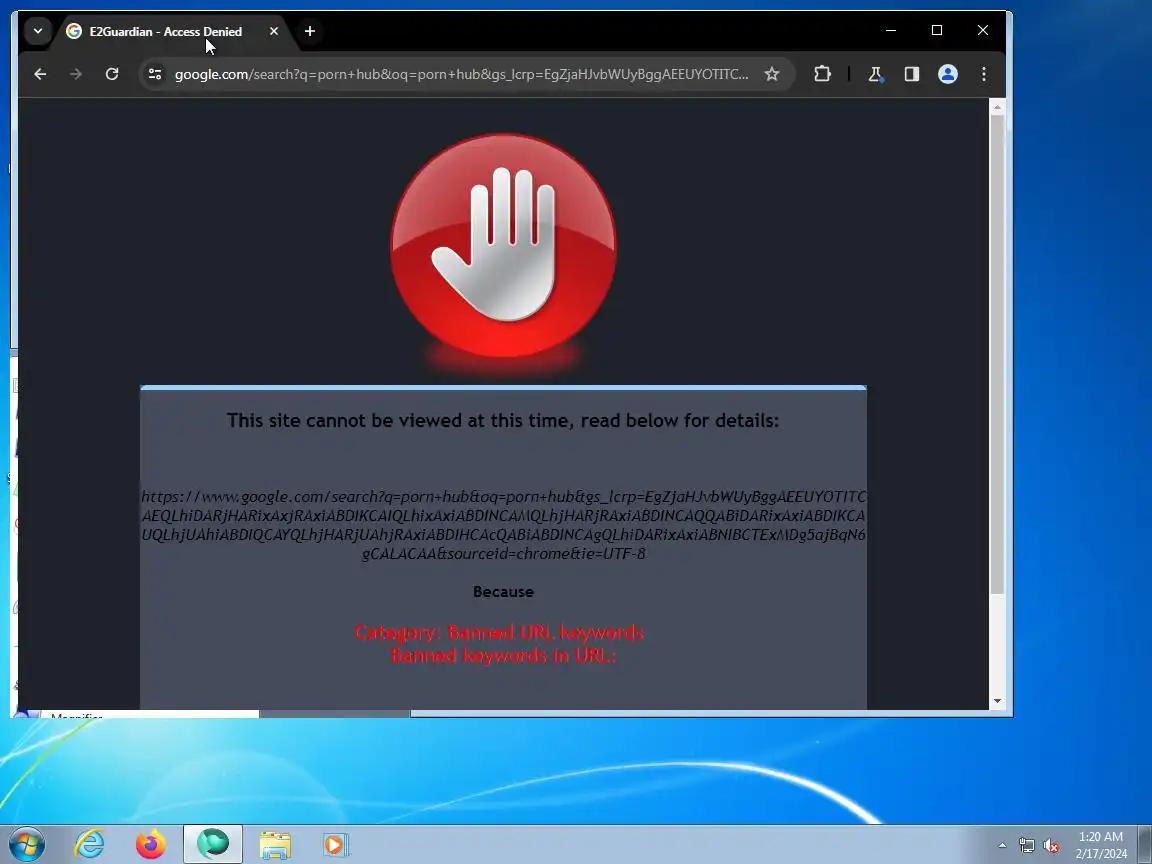Click the forward navigation arrow
Image resolution: width=1152 pixels, height=864 pixels.
tap(76, 74)
